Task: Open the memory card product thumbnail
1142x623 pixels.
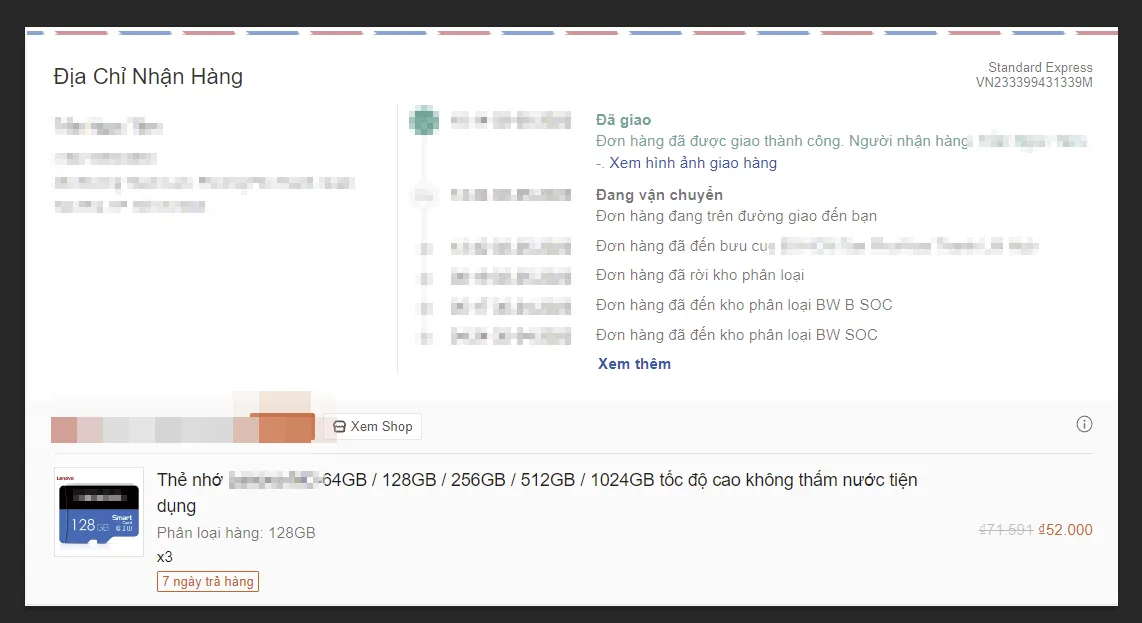Action: 99,512
